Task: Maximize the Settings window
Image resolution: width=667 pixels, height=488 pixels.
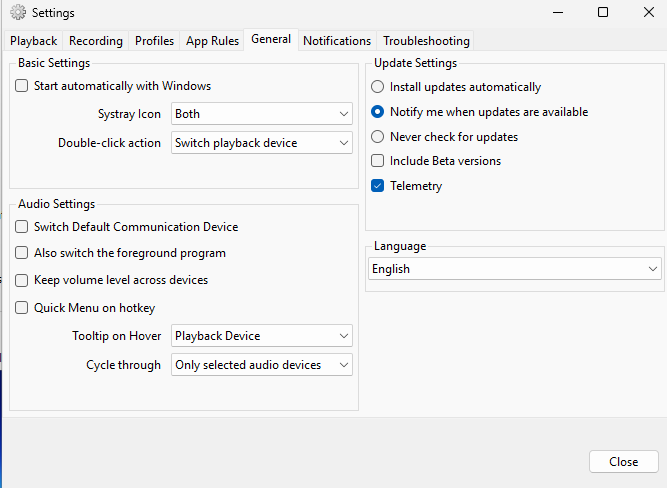Action: pos(603,12)
